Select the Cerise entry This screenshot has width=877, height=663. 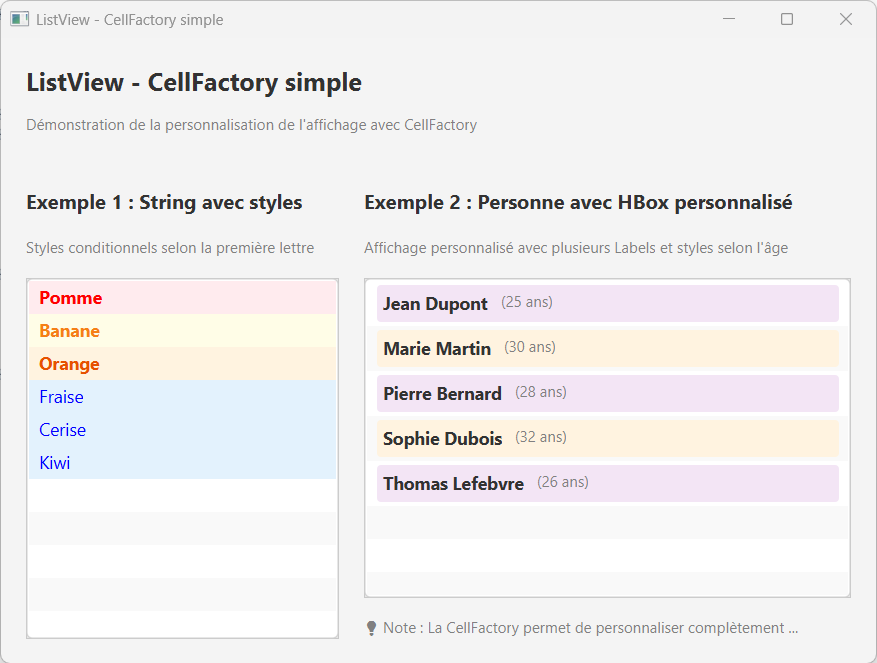pos(62,429)
